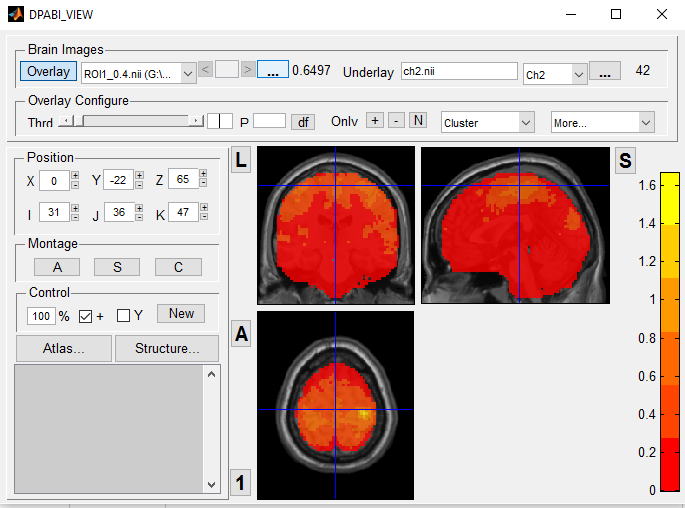
Task: Go to the previous overlay volume arrow
Action: coord(205,69)
